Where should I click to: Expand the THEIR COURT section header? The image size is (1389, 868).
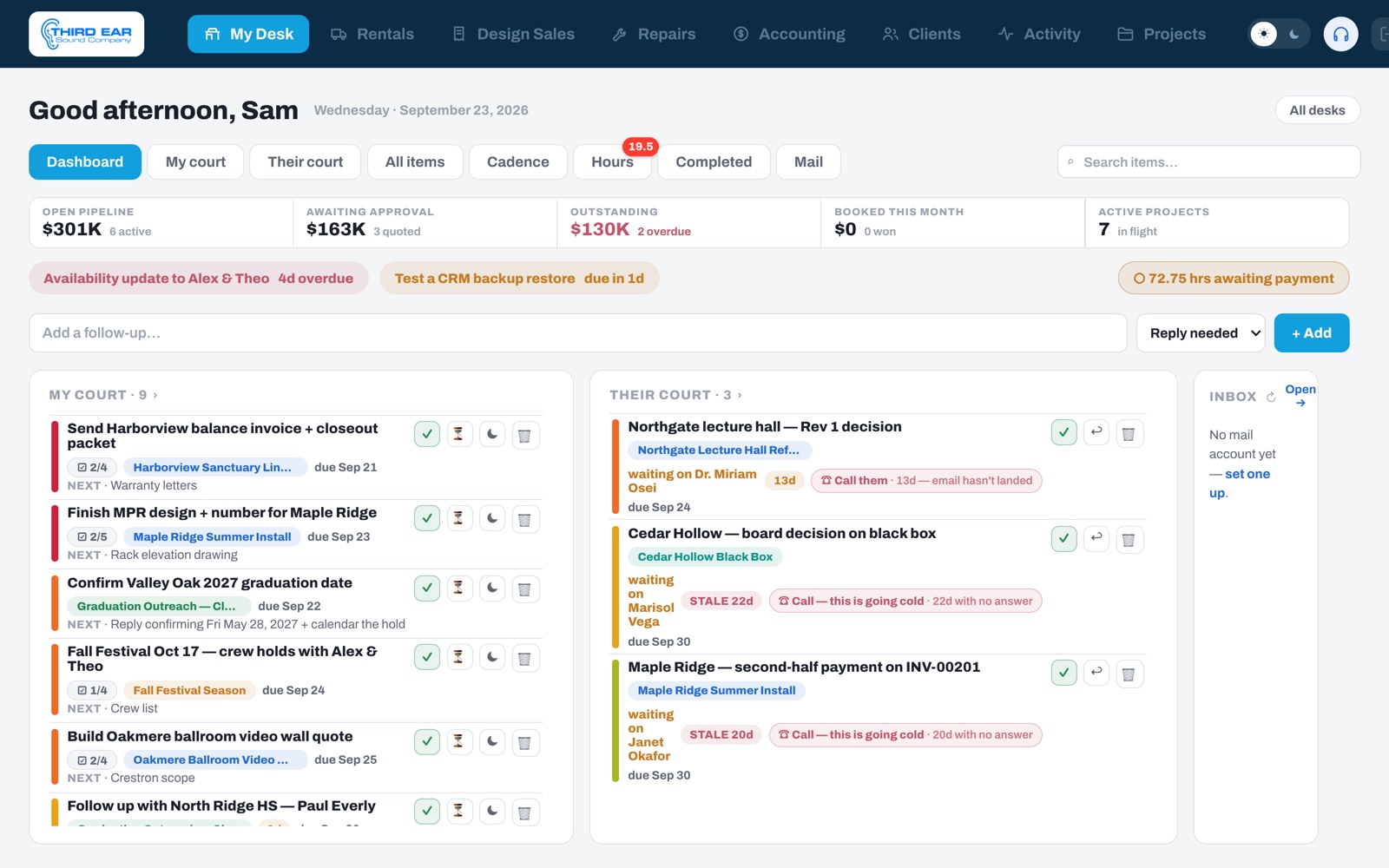[675, 395]
